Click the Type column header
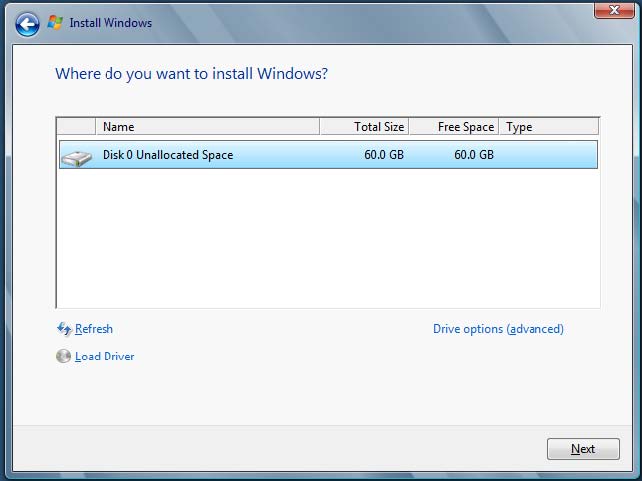This screenshot has width=642, height=481. (x=548, y=127)
